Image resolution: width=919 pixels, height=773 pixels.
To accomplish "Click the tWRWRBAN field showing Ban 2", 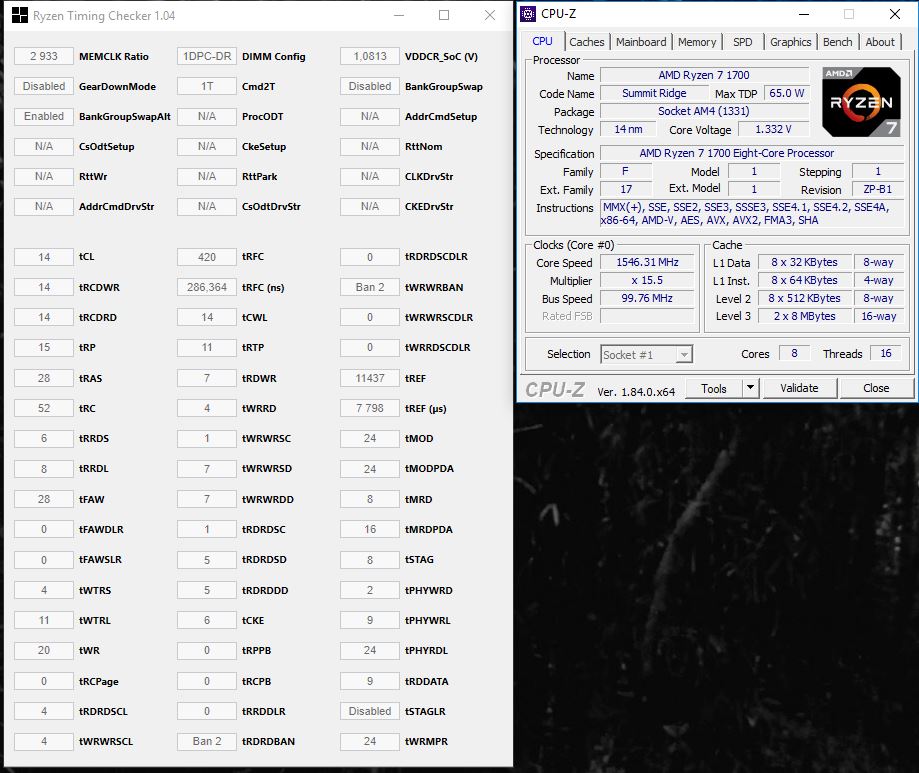I will [x=370, y=287].
